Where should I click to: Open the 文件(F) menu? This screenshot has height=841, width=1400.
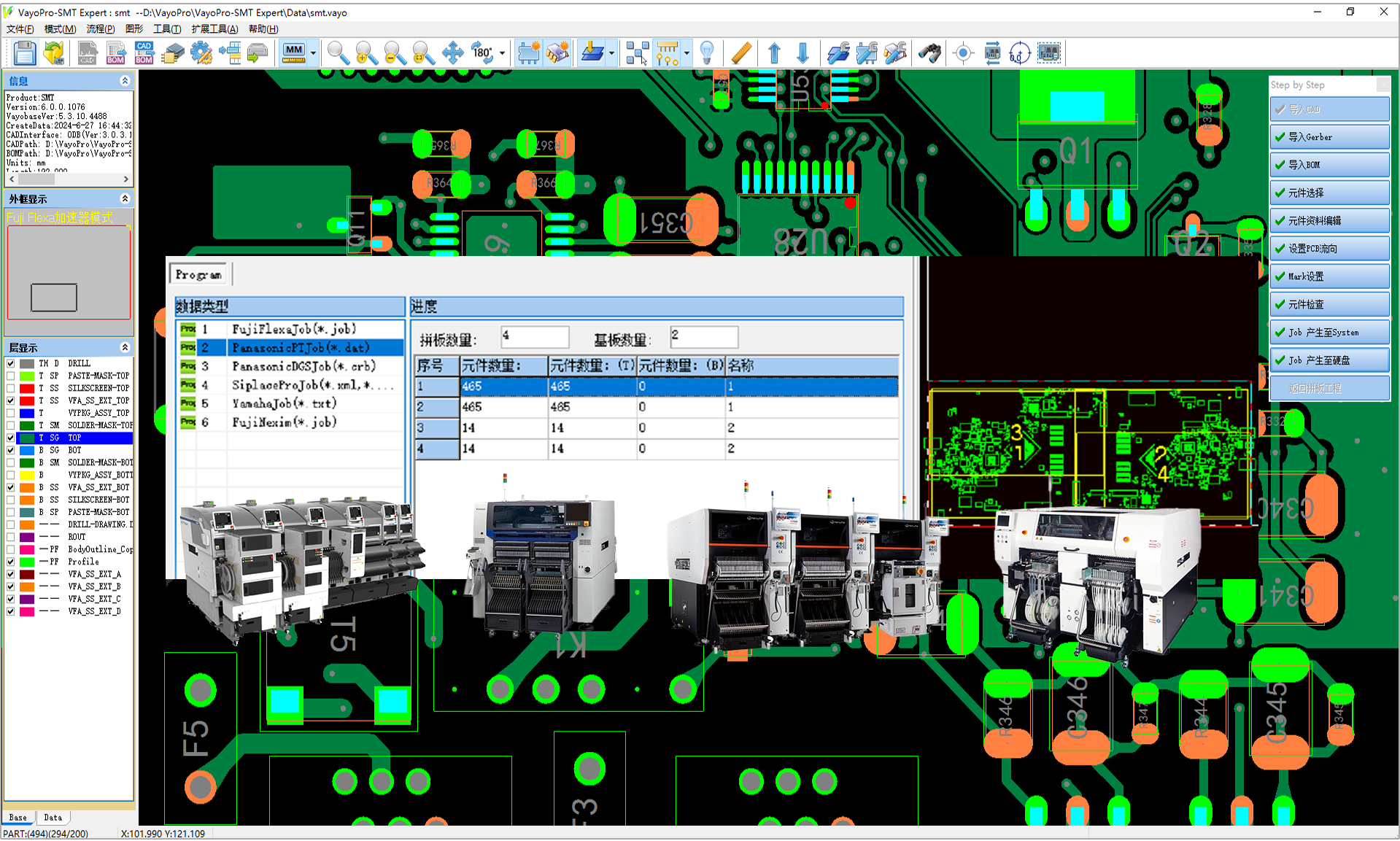(20, 28)
